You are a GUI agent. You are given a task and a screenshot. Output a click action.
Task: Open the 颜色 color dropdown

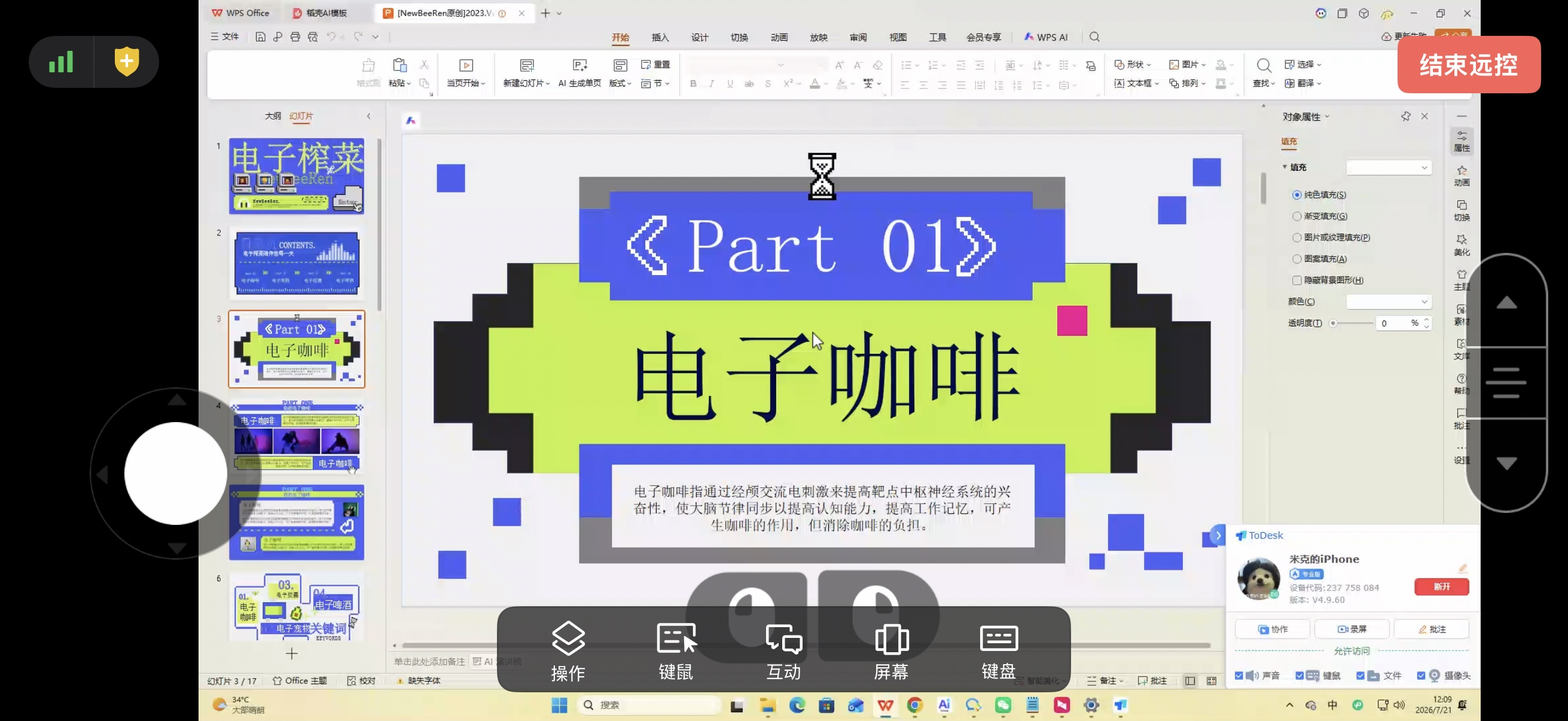point(1389,301)
